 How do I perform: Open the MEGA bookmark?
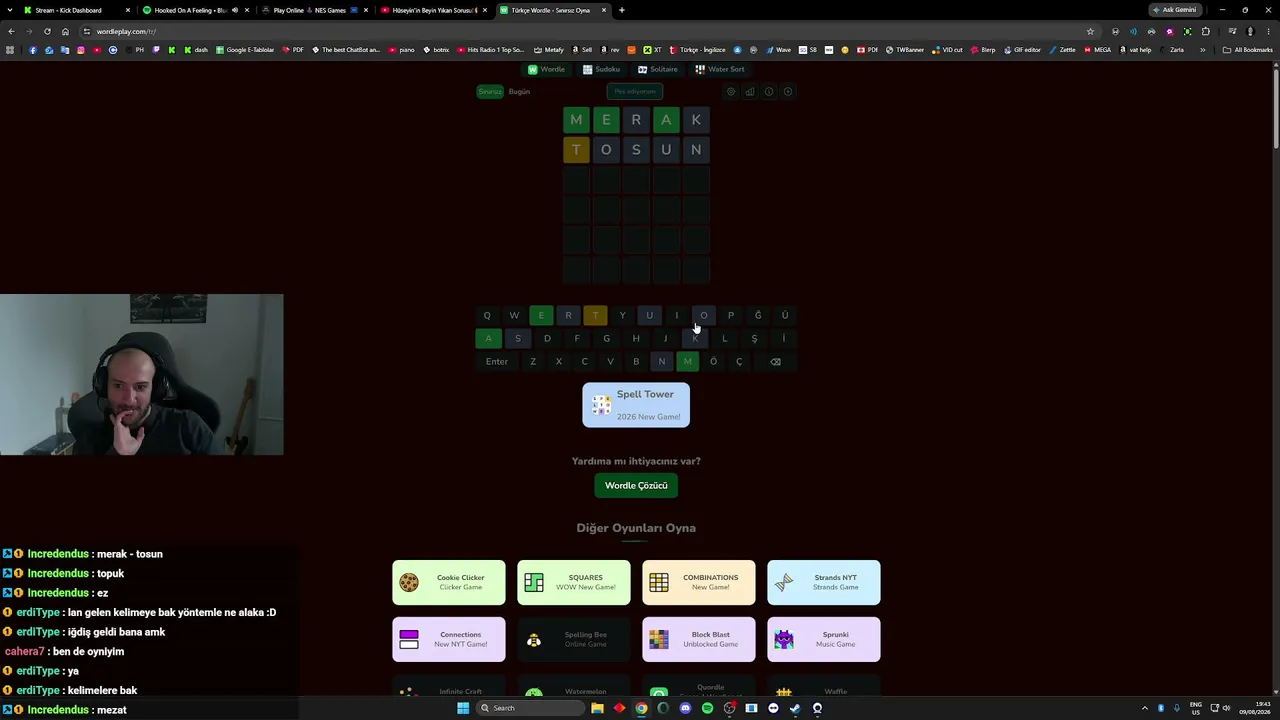coord(1098,50)
